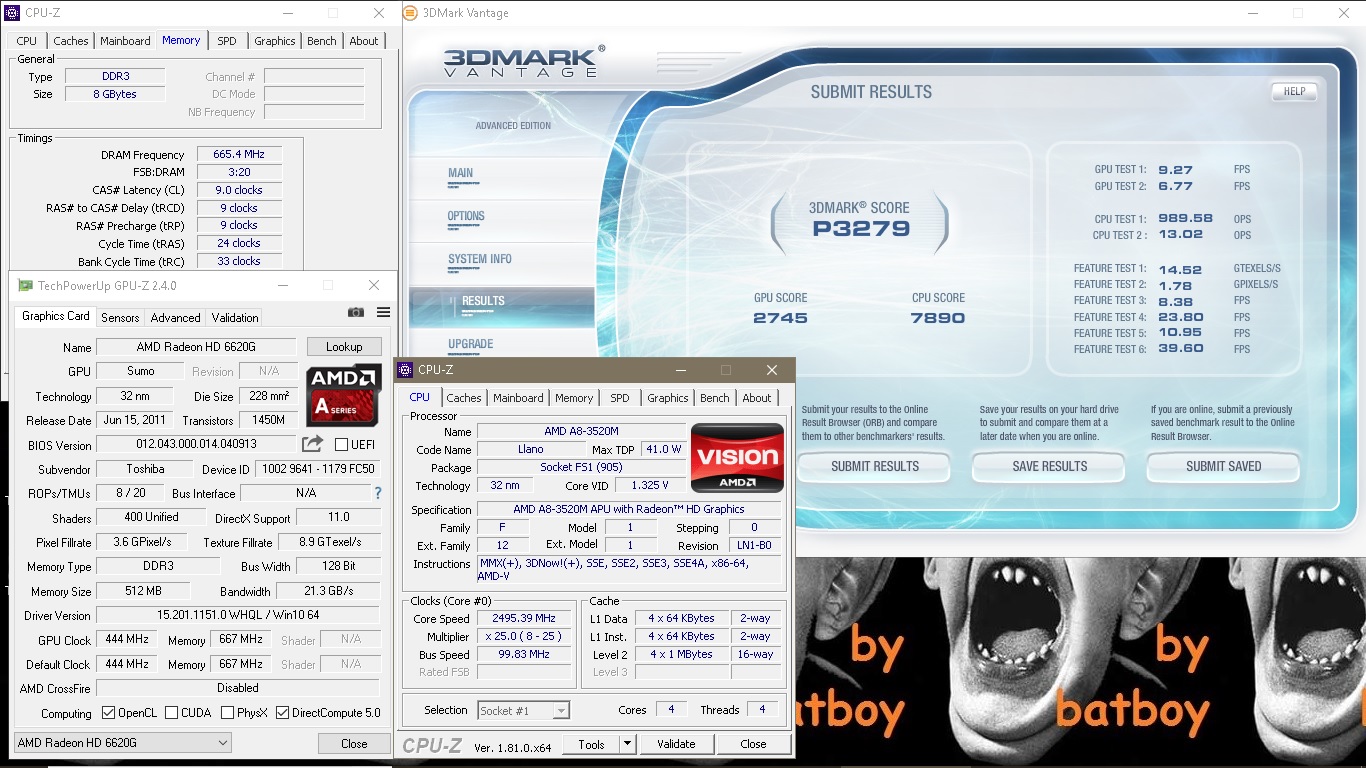Open Caches tab in front CPU-Z window
Image resolution: width=1366 pixels, height=768 pixels.
click(x=463, y=398)
